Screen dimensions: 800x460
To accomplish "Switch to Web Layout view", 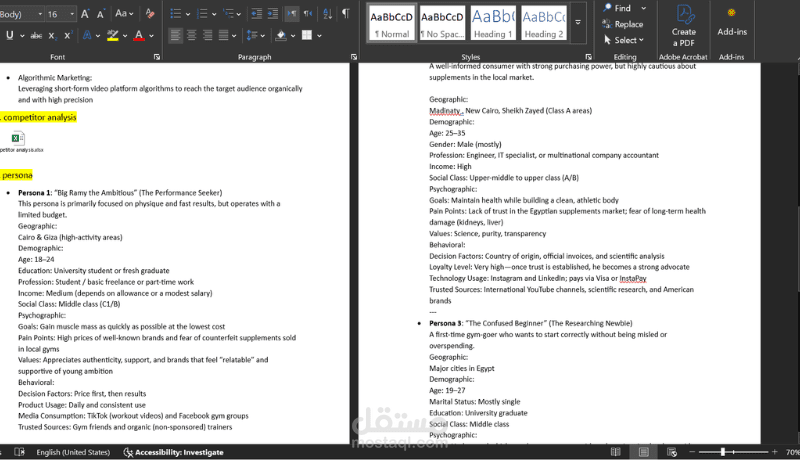I will (672, 452).
